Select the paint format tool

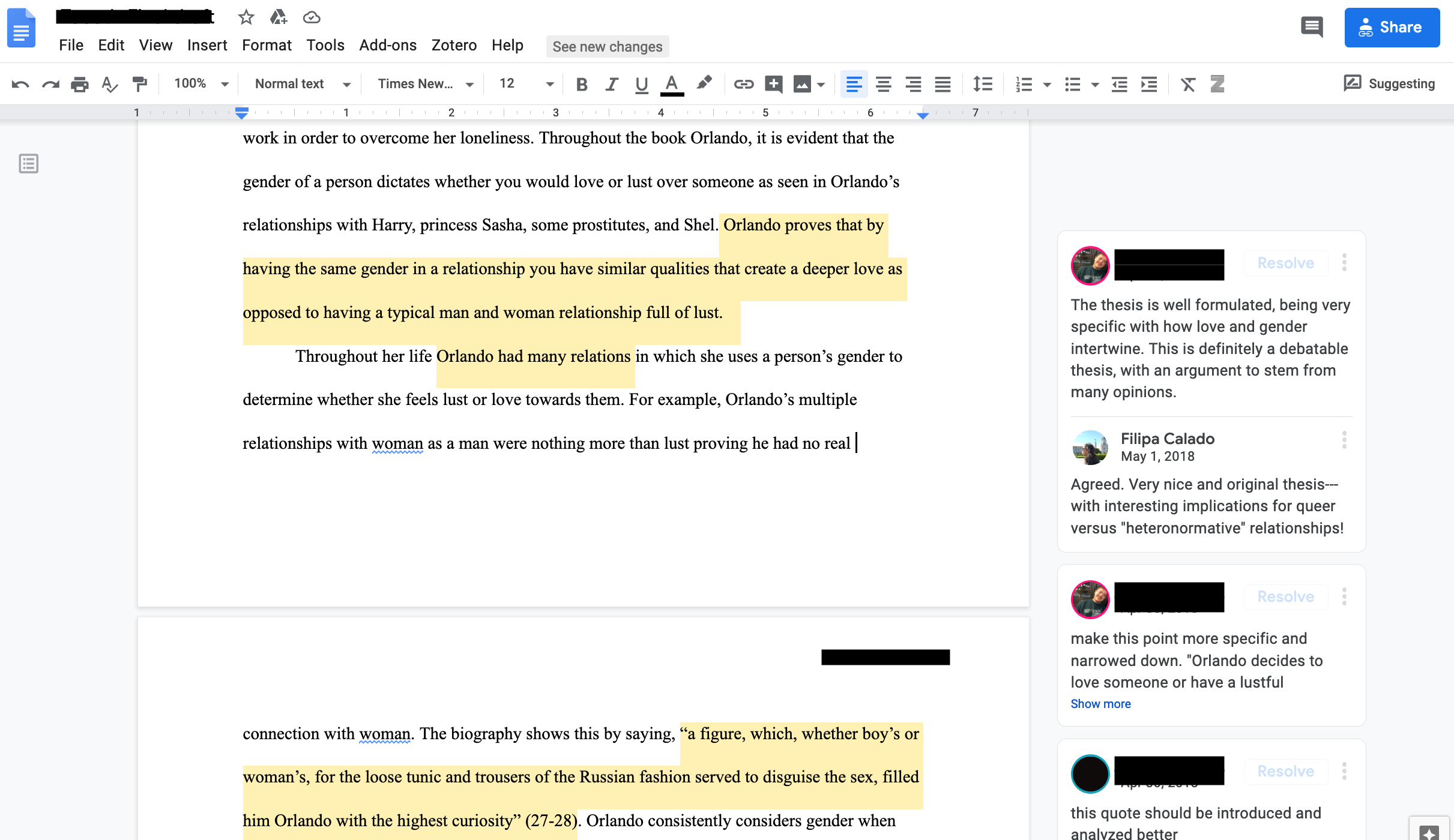point(139,84)
